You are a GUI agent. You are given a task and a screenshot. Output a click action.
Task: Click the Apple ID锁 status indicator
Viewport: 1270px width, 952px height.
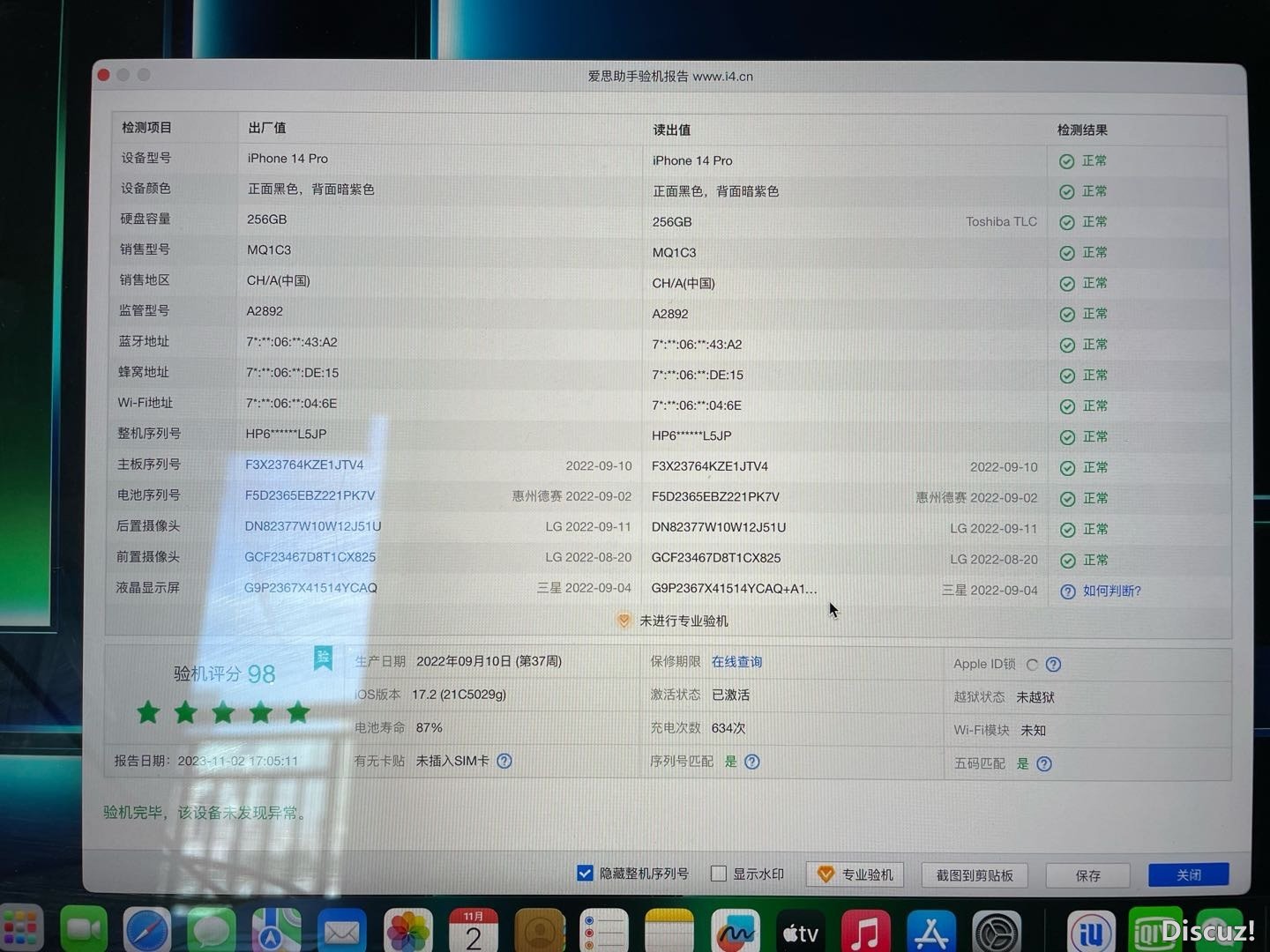click(x=1032, y=665)
